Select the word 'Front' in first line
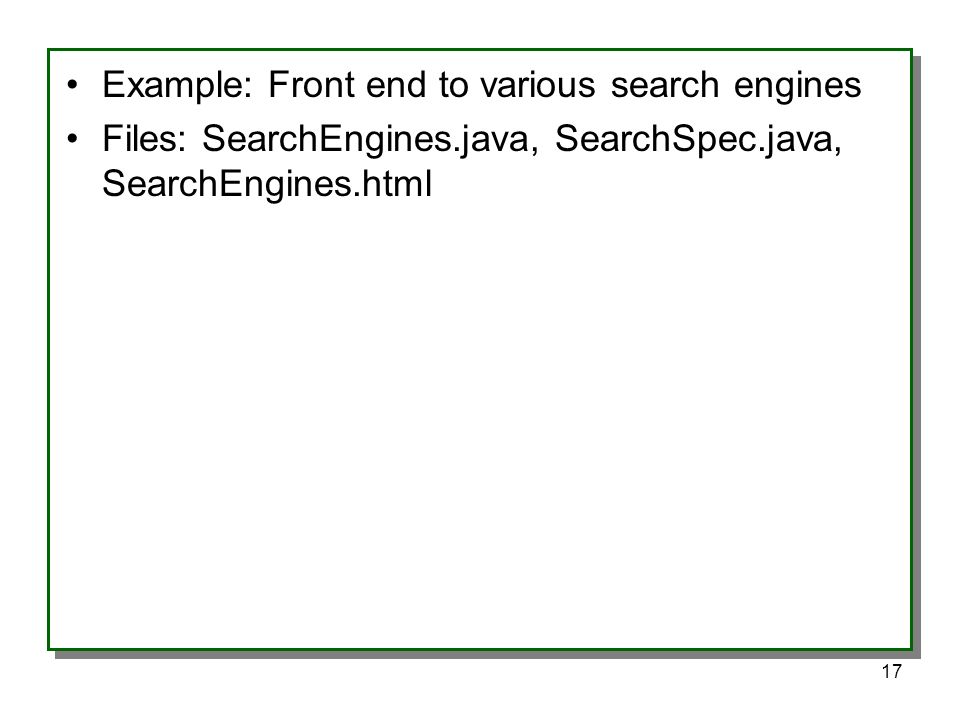The image size is (960, 720). 312,84
